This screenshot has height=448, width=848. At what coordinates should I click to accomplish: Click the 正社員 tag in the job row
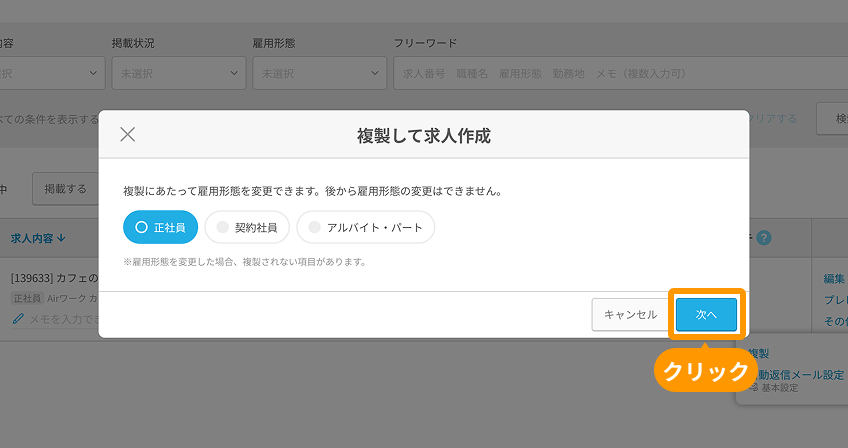[27, 298]
